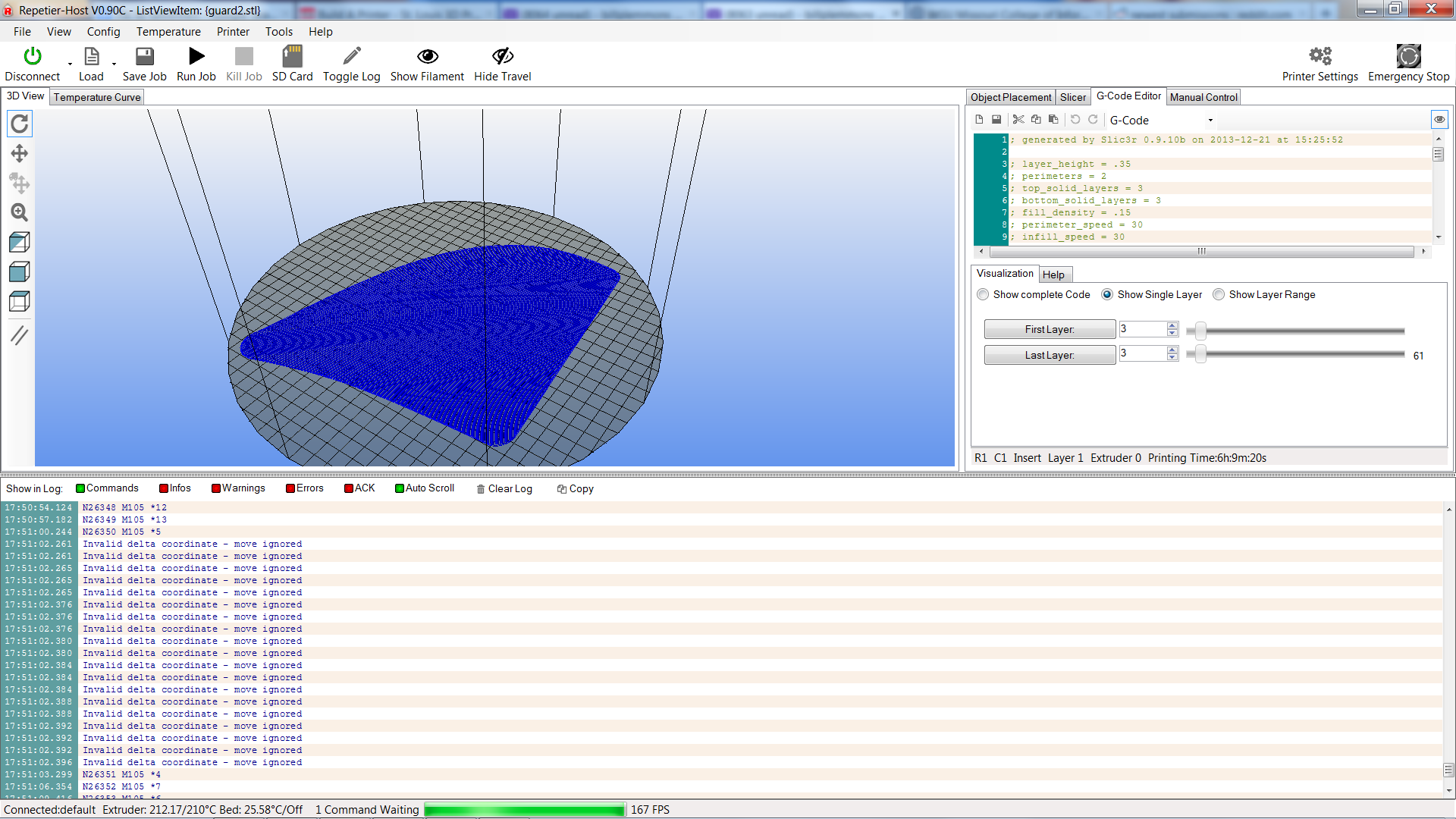Expand the Load button dropdown arrow
The image size is (1456, 819).
(x=115, y=64)
